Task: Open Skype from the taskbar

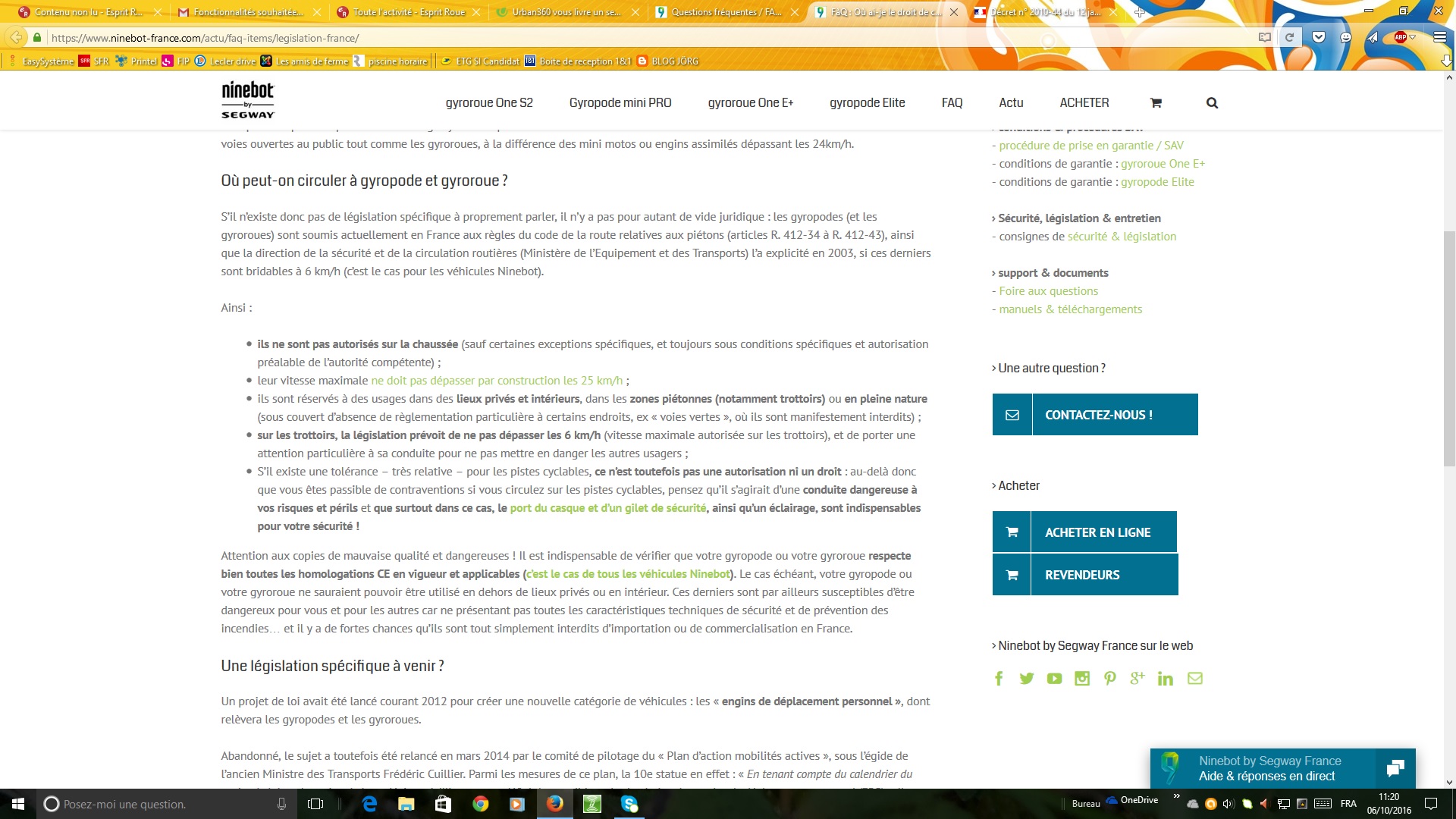Action: point(629,804)
